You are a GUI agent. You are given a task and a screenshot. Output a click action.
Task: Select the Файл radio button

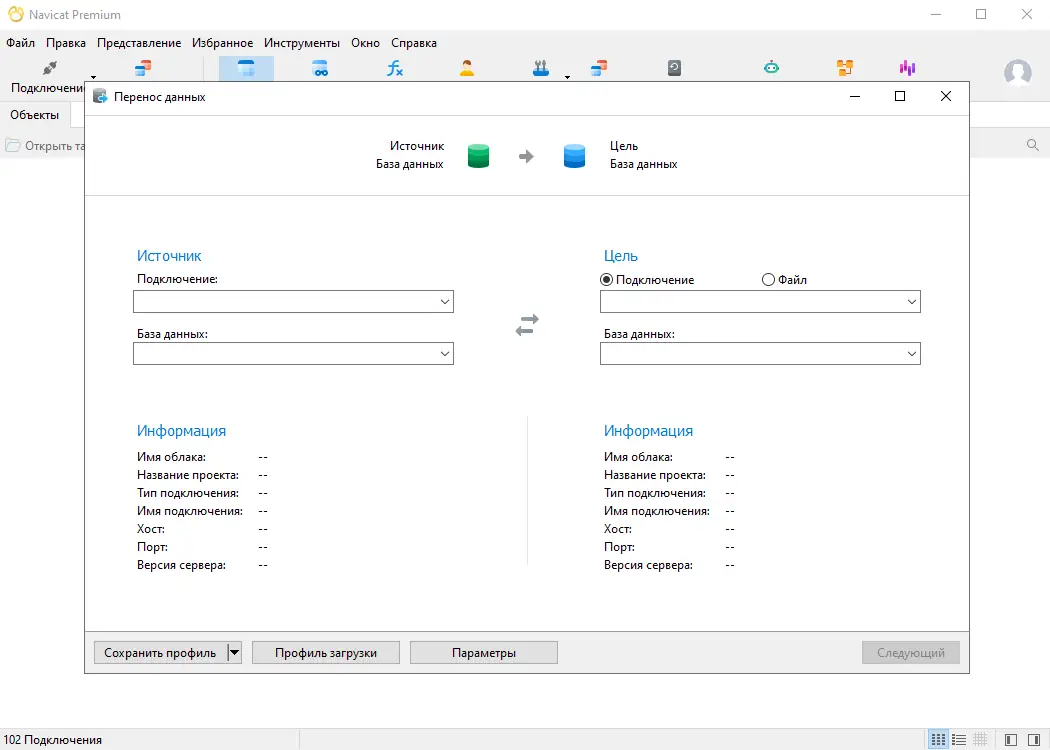pyautogui.click(x=768, y=280)
